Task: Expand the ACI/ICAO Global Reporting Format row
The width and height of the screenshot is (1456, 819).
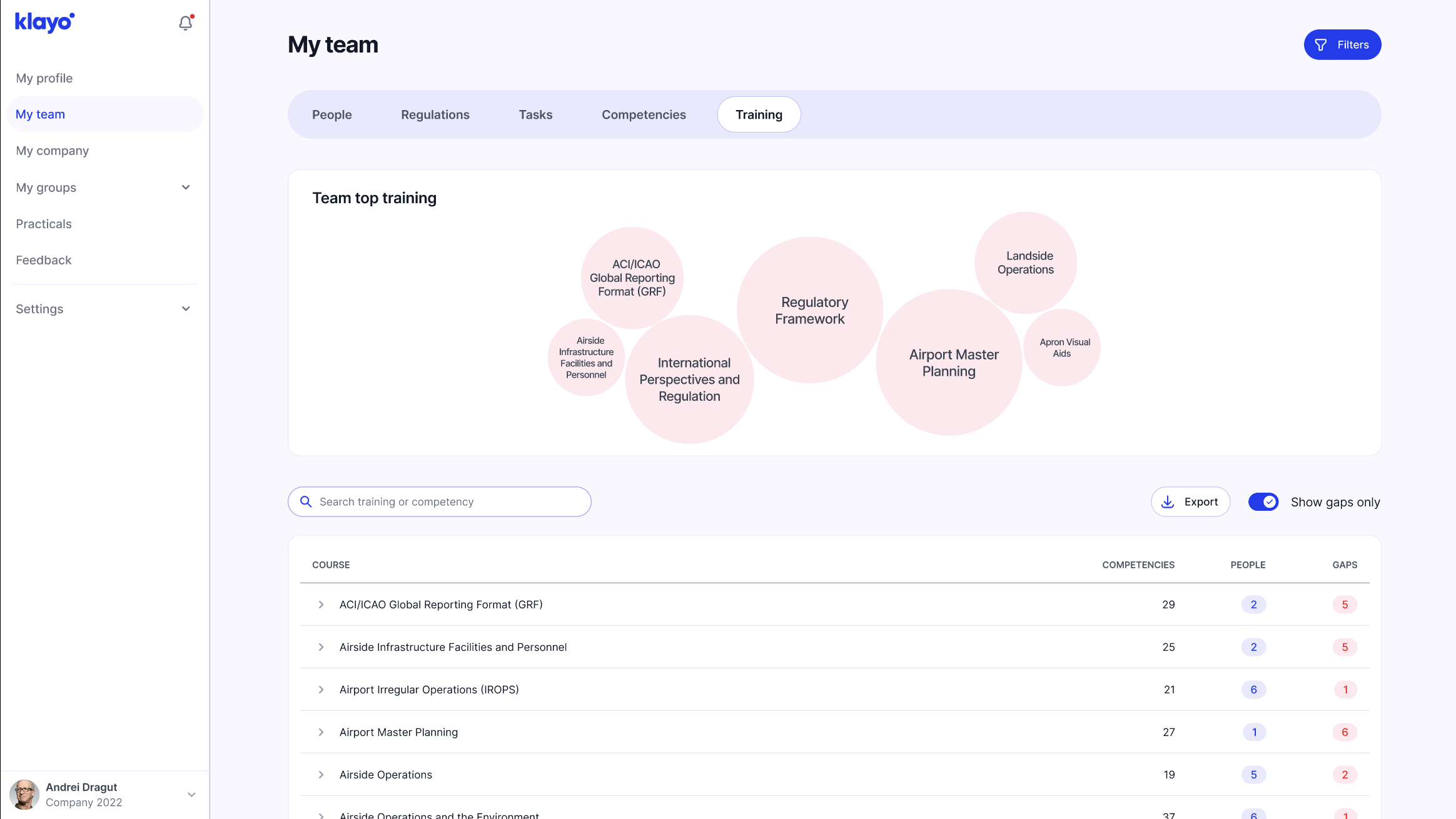Action: click(x=321, y=605)
